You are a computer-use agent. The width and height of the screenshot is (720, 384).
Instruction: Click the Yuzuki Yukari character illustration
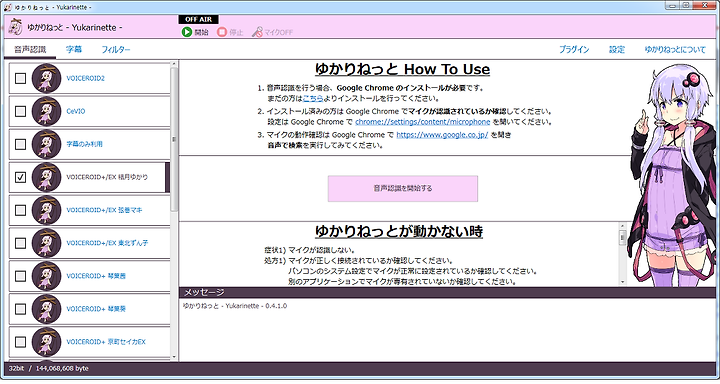coord(671,175)
